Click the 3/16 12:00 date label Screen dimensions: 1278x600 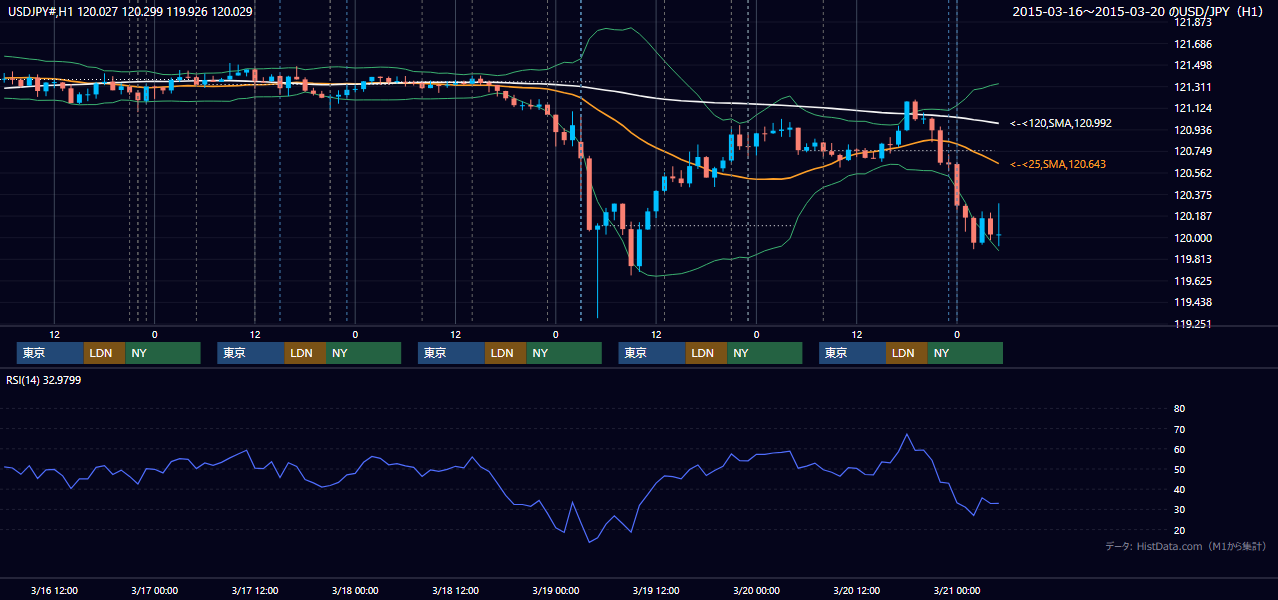click(x=54, y=590)
